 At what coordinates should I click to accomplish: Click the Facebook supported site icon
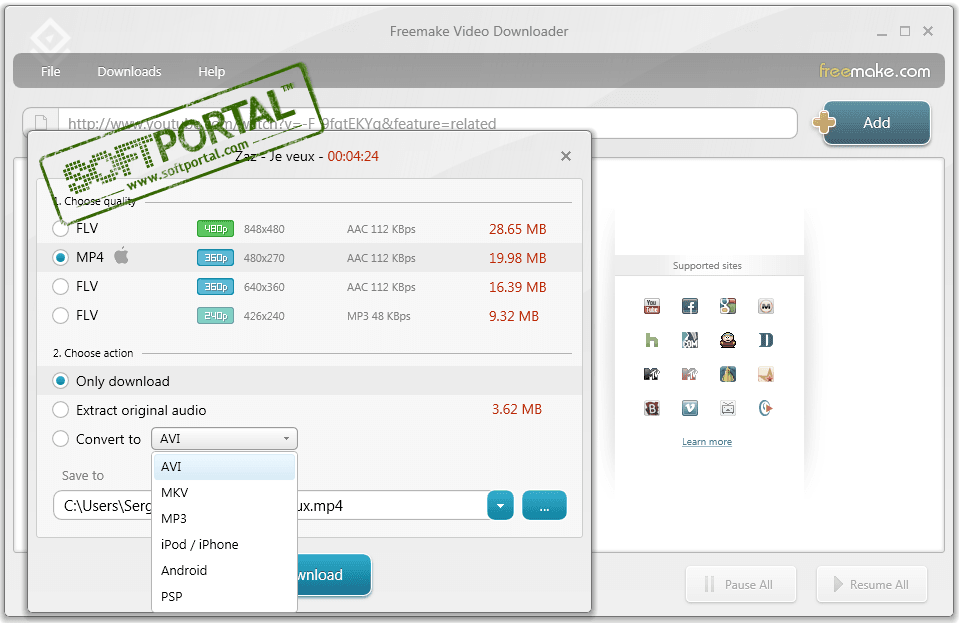tap(690, 306)
